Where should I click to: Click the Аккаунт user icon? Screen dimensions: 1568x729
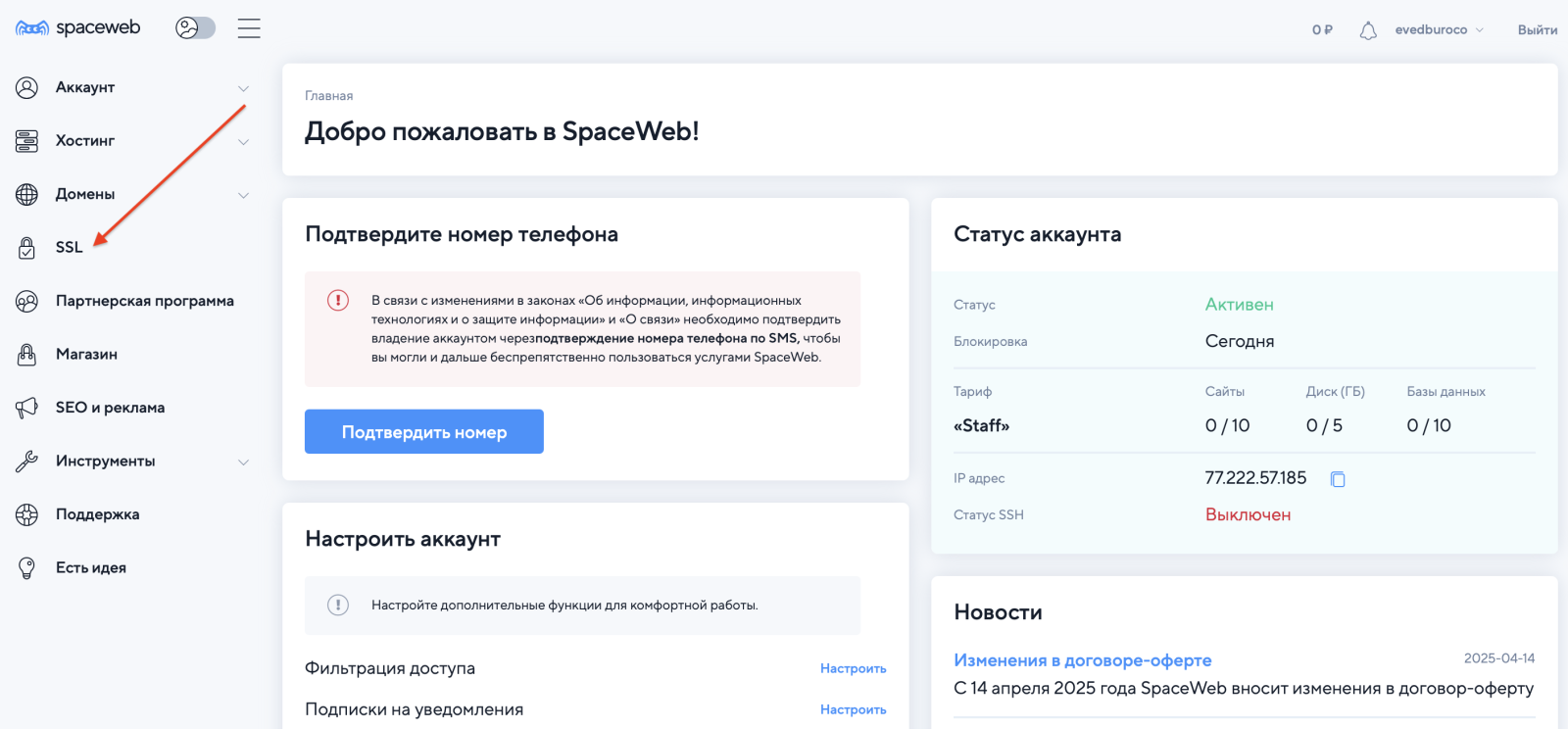tap(26, 87)
